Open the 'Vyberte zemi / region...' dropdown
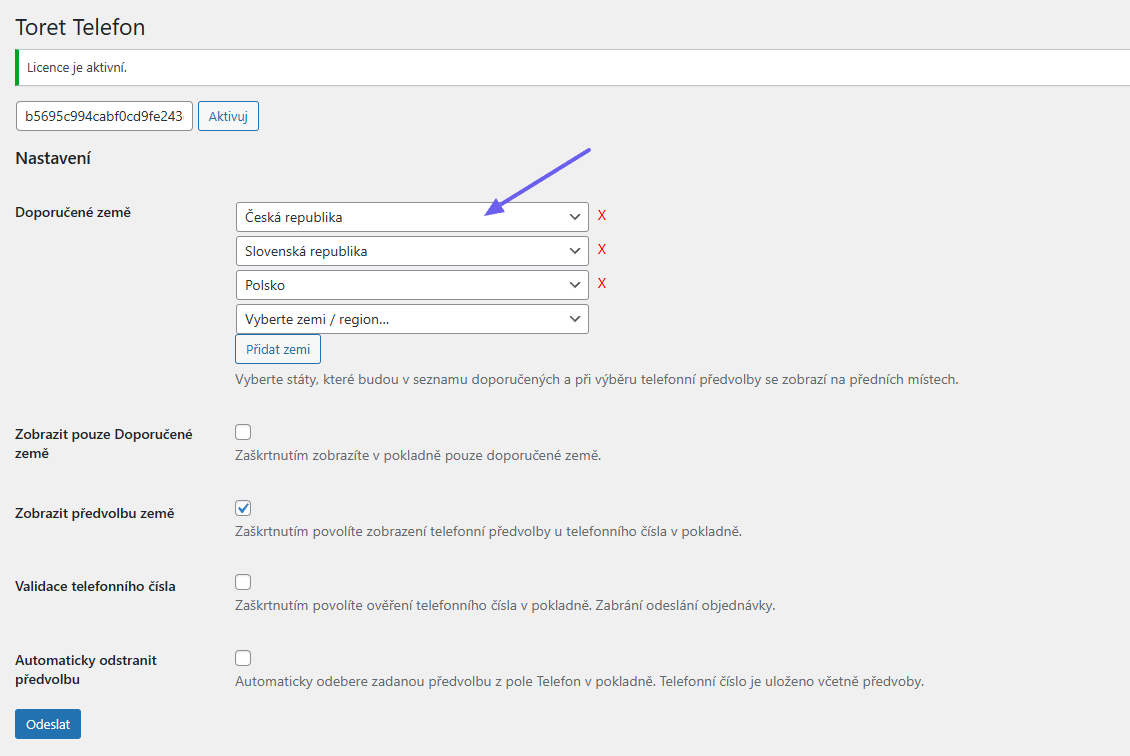1130x756 pixels. tap(412, 319)
